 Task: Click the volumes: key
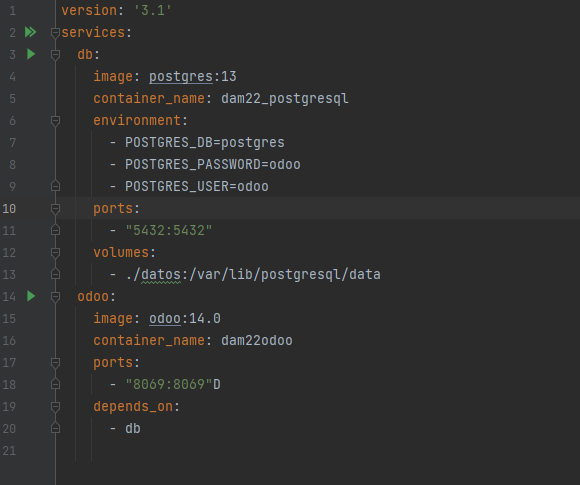[125, 252]
